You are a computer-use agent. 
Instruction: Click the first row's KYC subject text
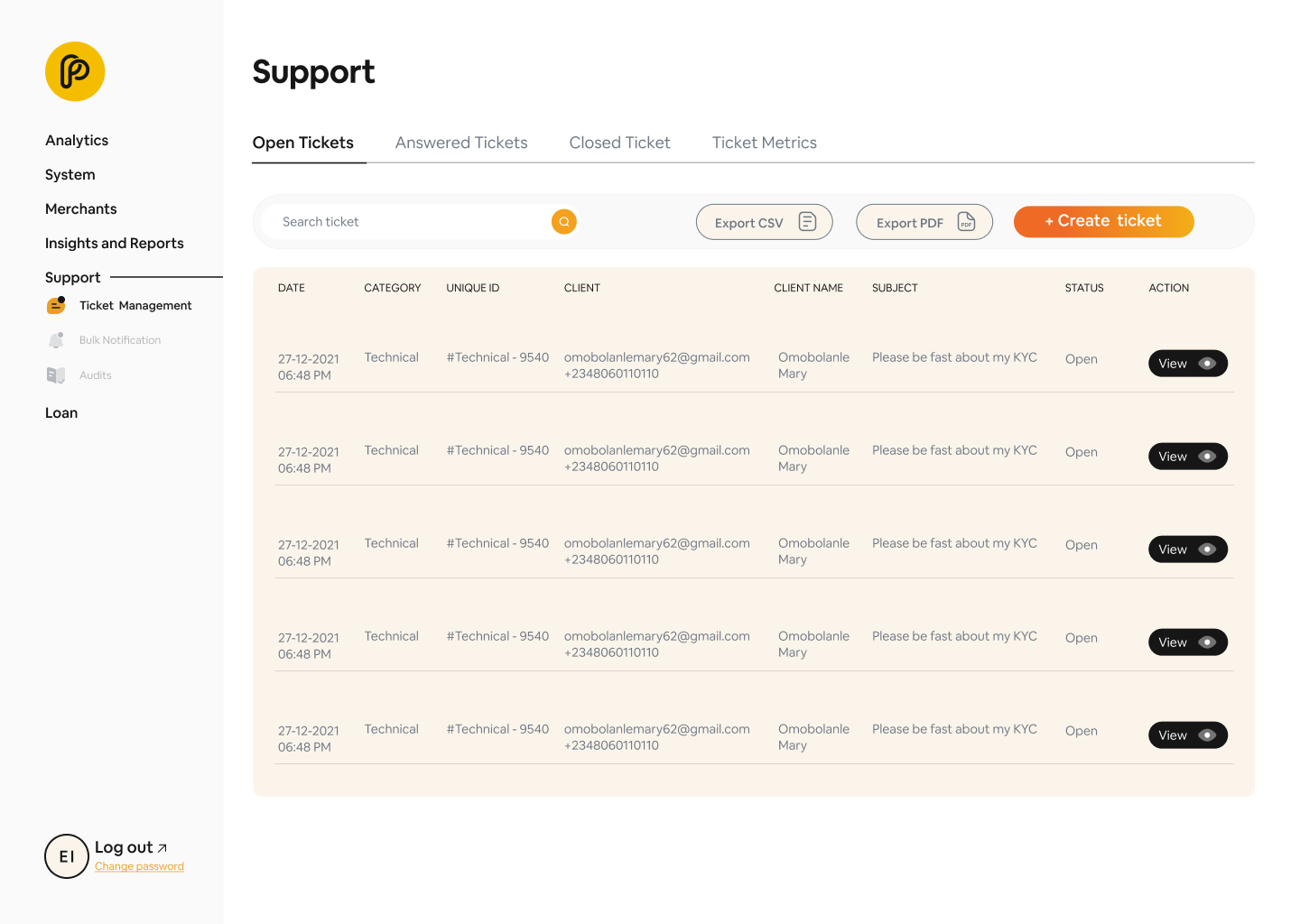[954, 357]
